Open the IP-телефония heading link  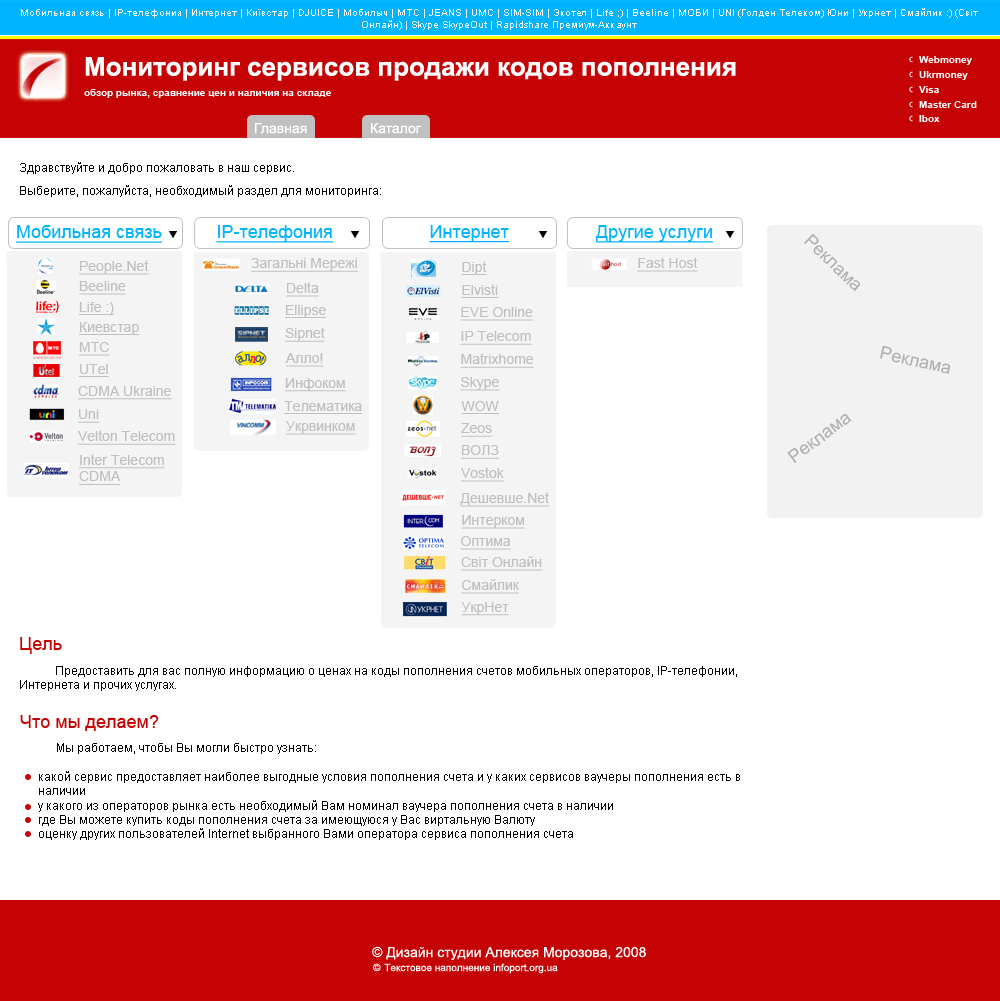(x=274, y=232)
